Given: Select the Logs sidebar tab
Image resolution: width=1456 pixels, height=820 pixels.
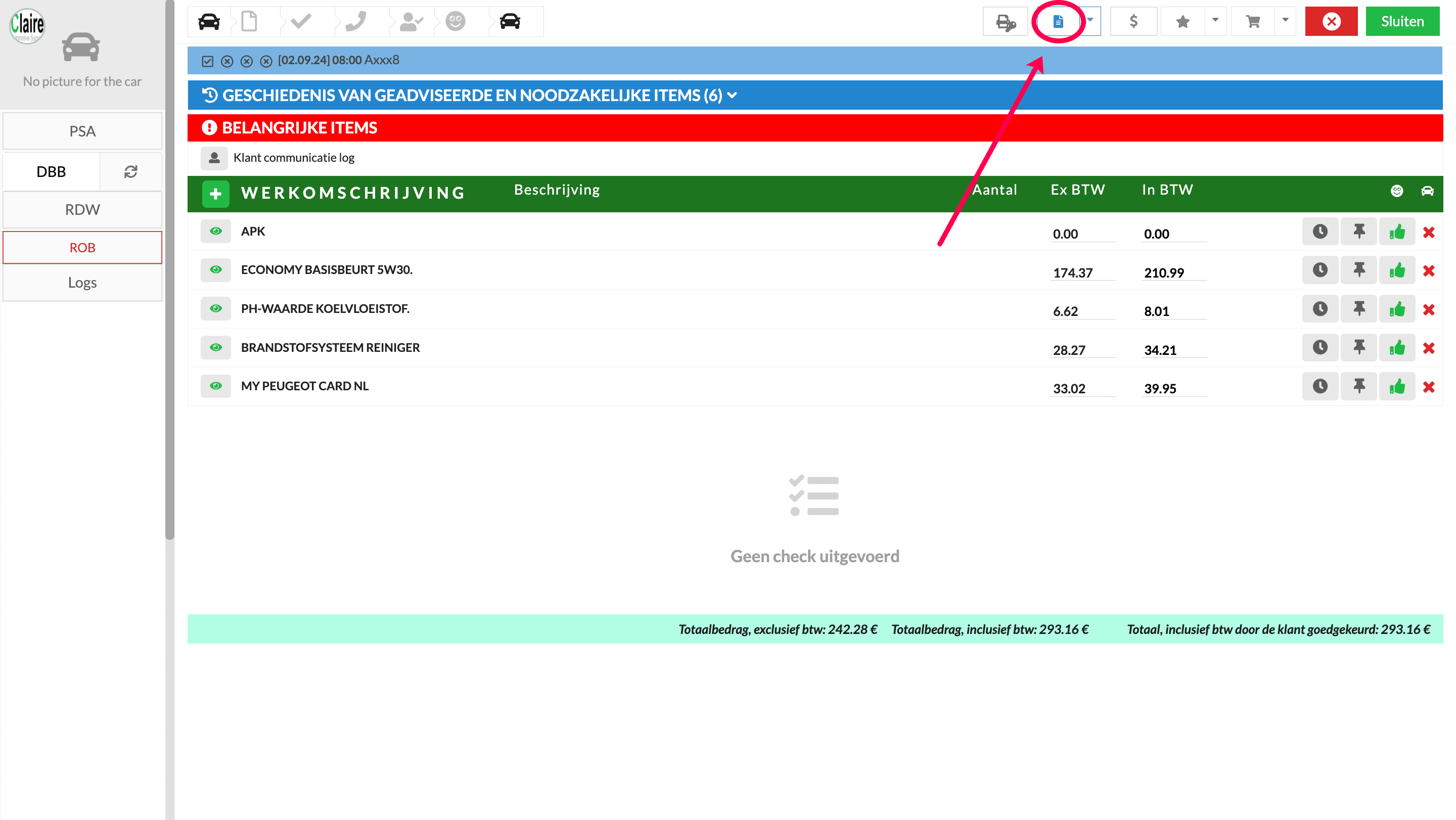Looking at the screenshot, I should coord(82,282).
